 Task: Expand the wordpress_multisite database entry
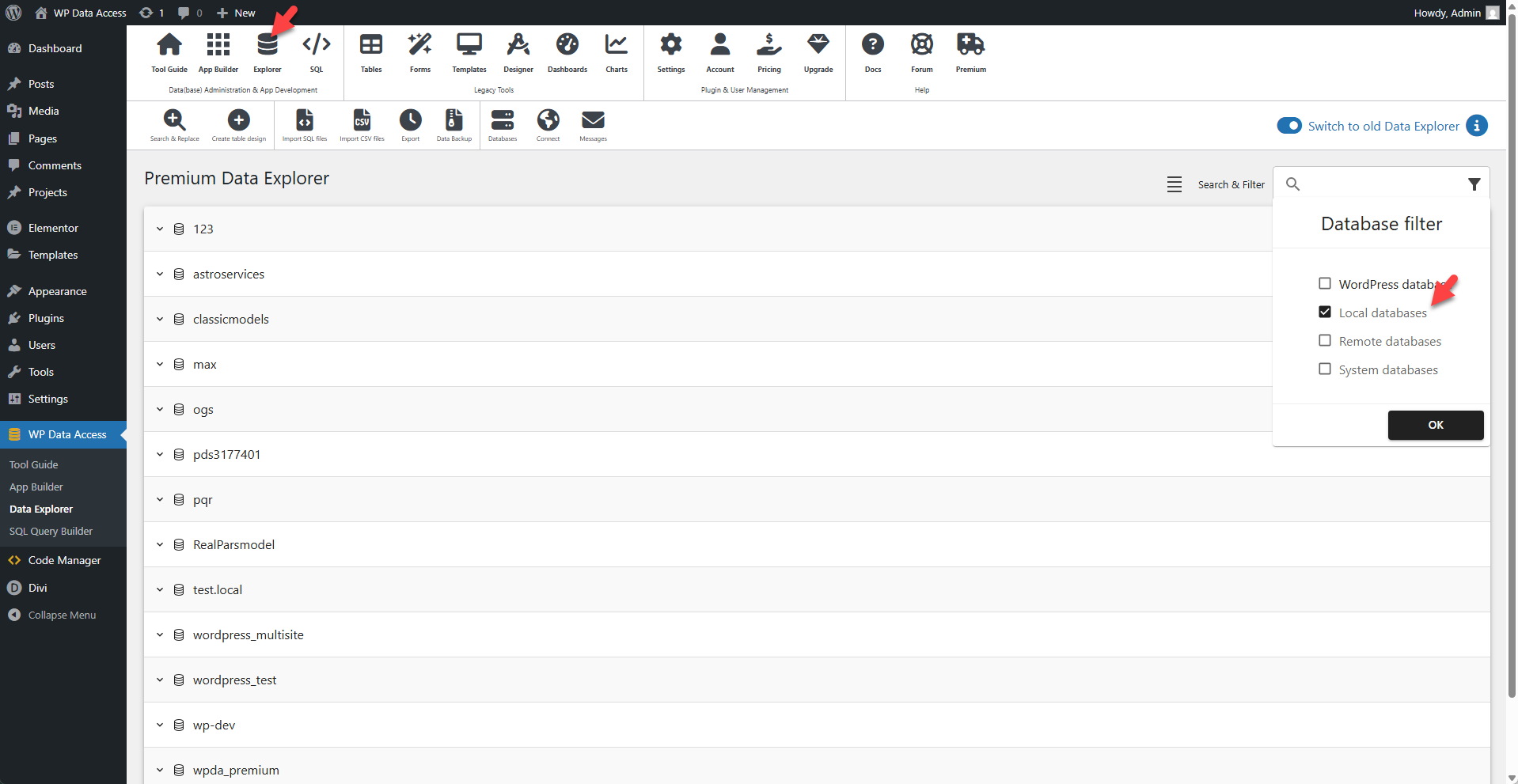coord(159,634)
